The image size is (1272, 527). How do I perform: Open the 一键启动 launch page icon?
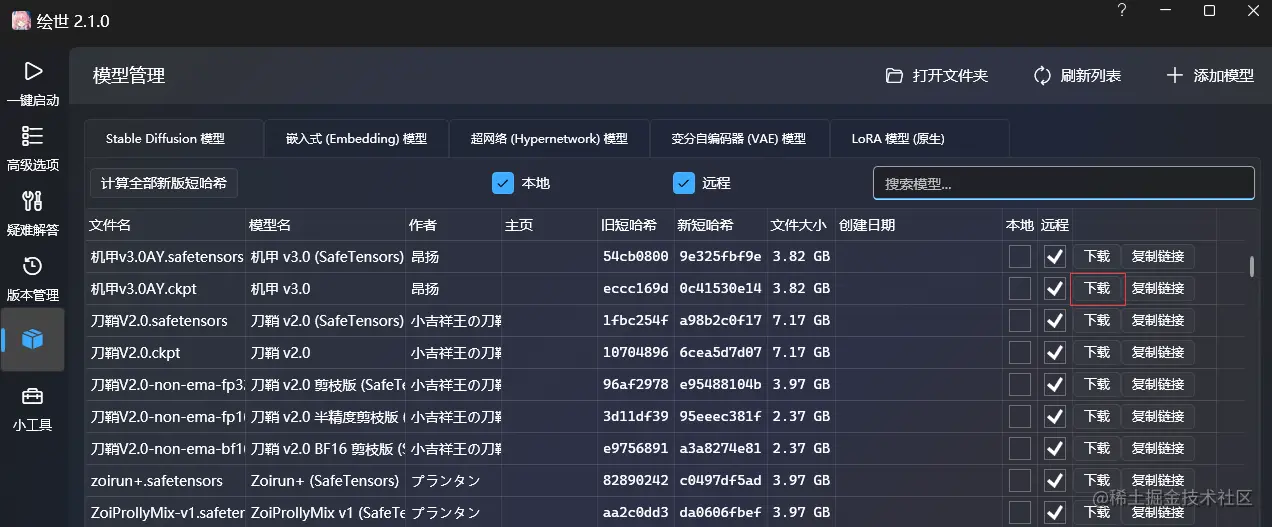click(x=33, y=71)
